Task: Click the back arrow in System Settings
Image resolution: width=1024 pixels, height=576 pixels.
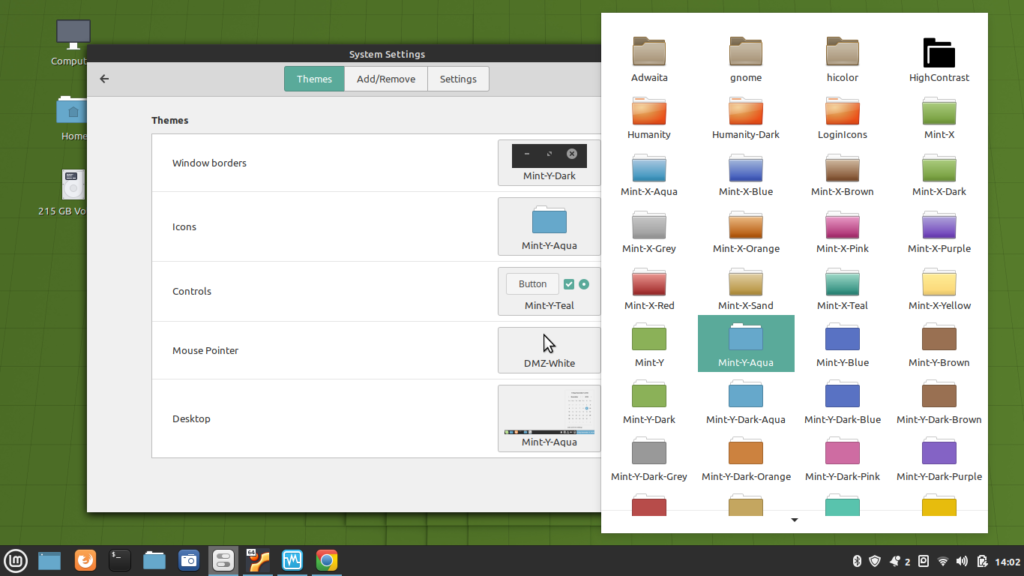Action: coord(104,78)
